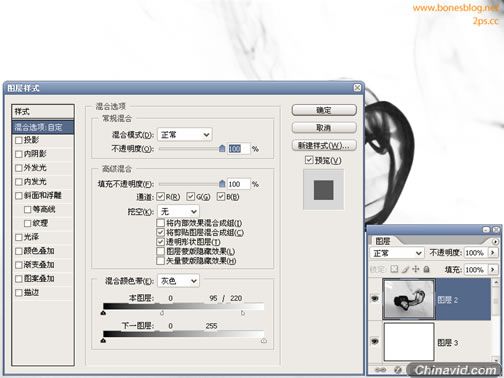Uncheck the R channel checkbox
The image size is (504, 378).
tap(160, 196)
